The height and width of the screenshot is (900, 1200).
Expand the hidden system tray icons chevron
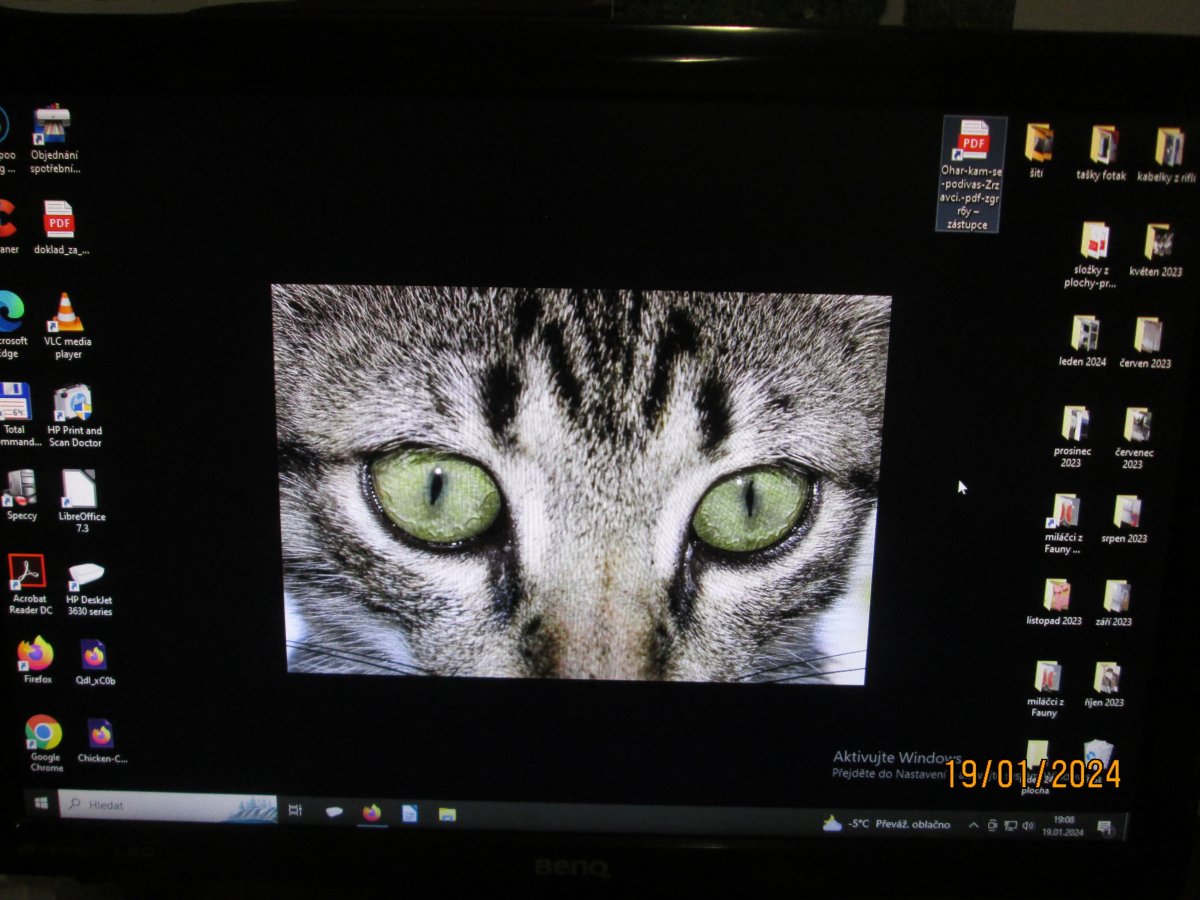[973, 825]
